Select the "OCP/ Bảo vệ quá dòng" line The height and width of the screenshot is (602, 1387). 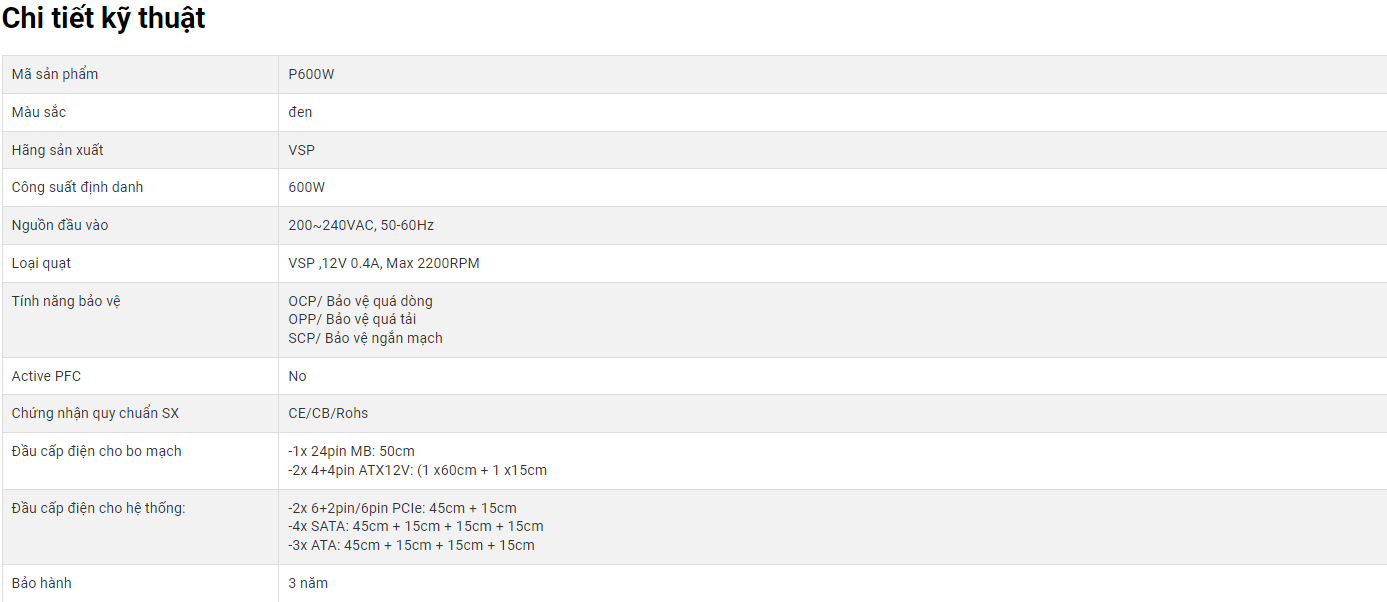coord(360,301)
